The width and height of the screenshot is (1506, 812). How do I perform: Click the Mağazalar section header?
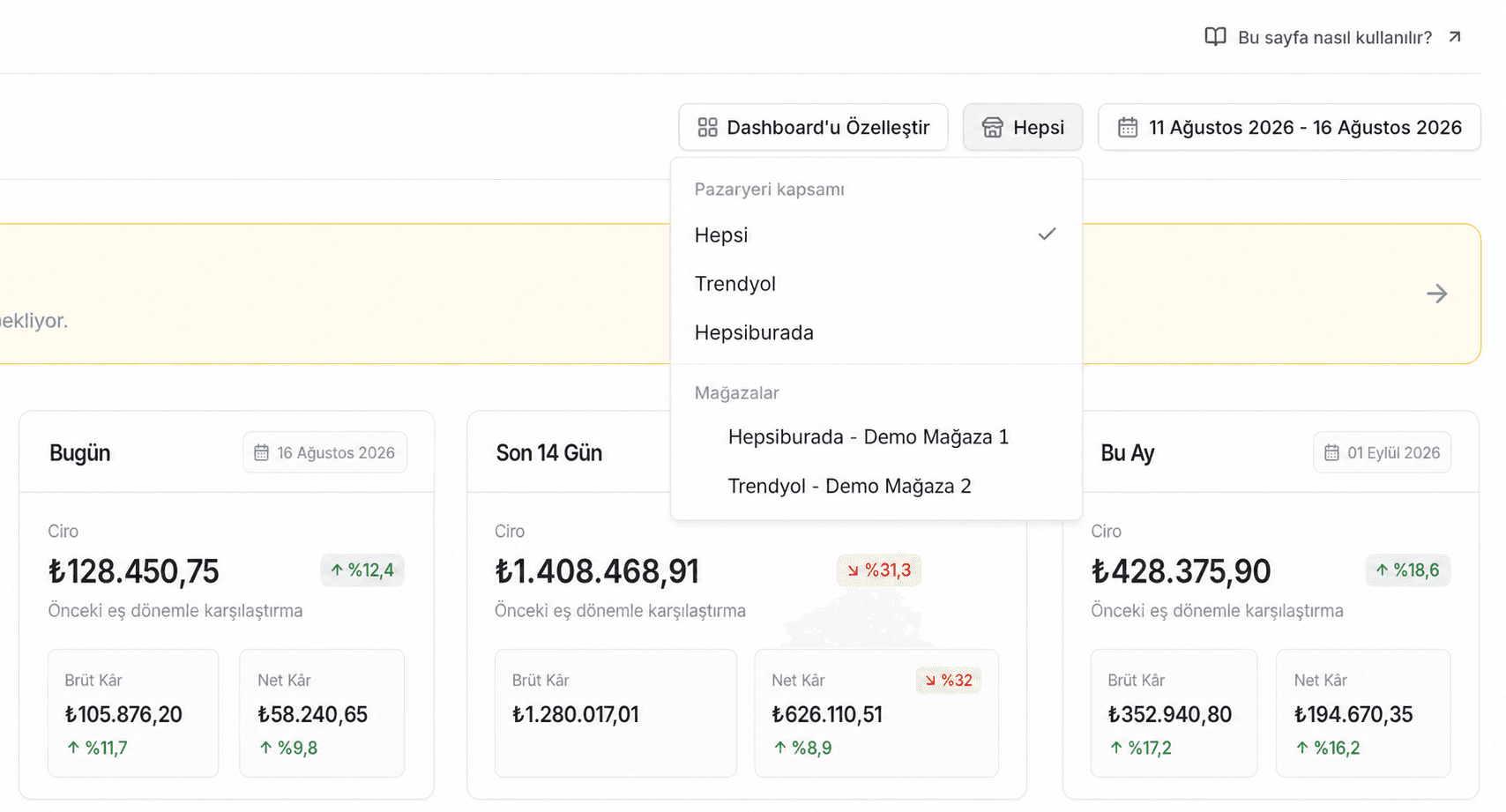(x=737, y=393)
